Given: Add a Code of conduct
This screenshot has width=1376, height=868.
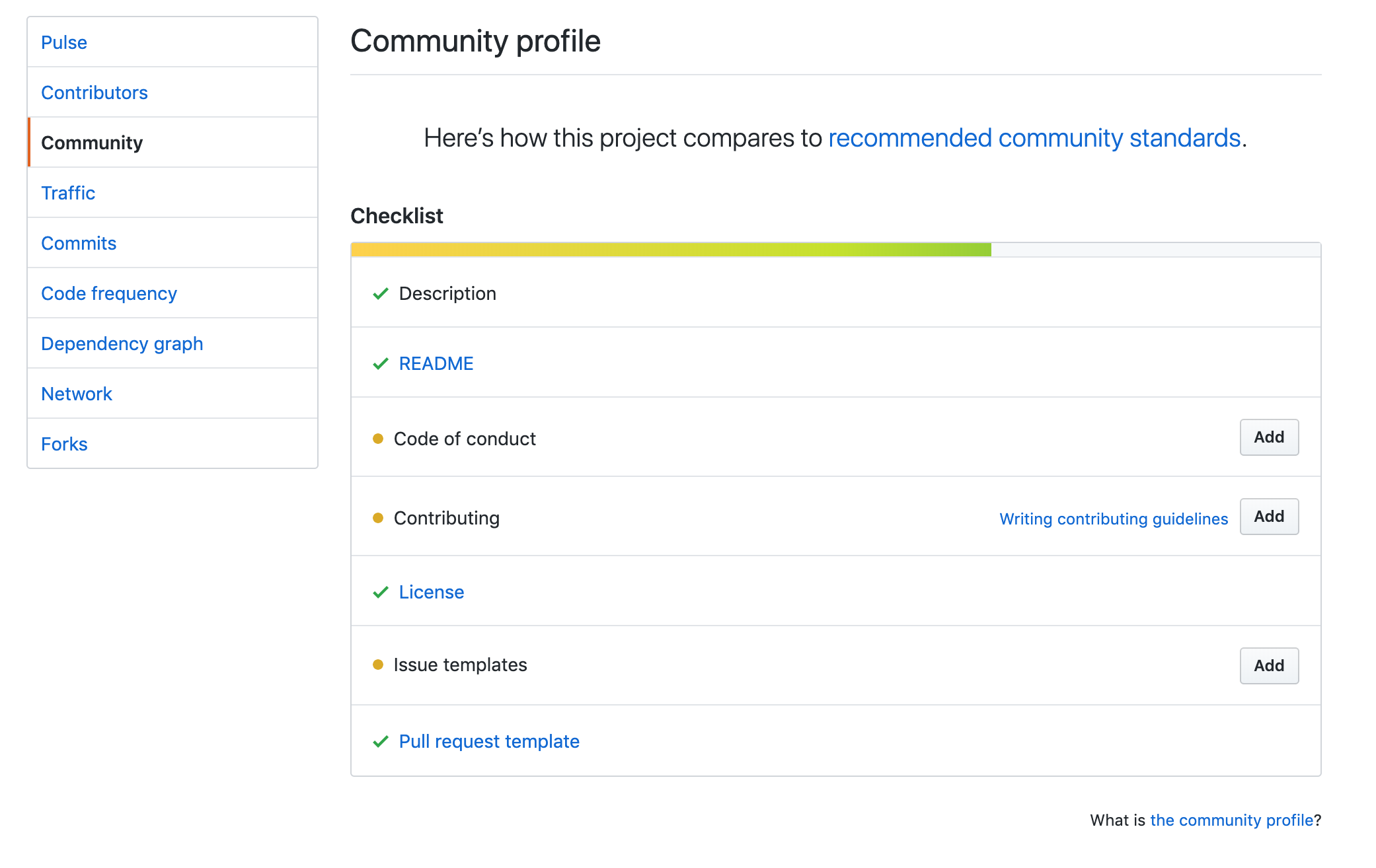Looking at the screenshot, I should [x=1268, y=437].
